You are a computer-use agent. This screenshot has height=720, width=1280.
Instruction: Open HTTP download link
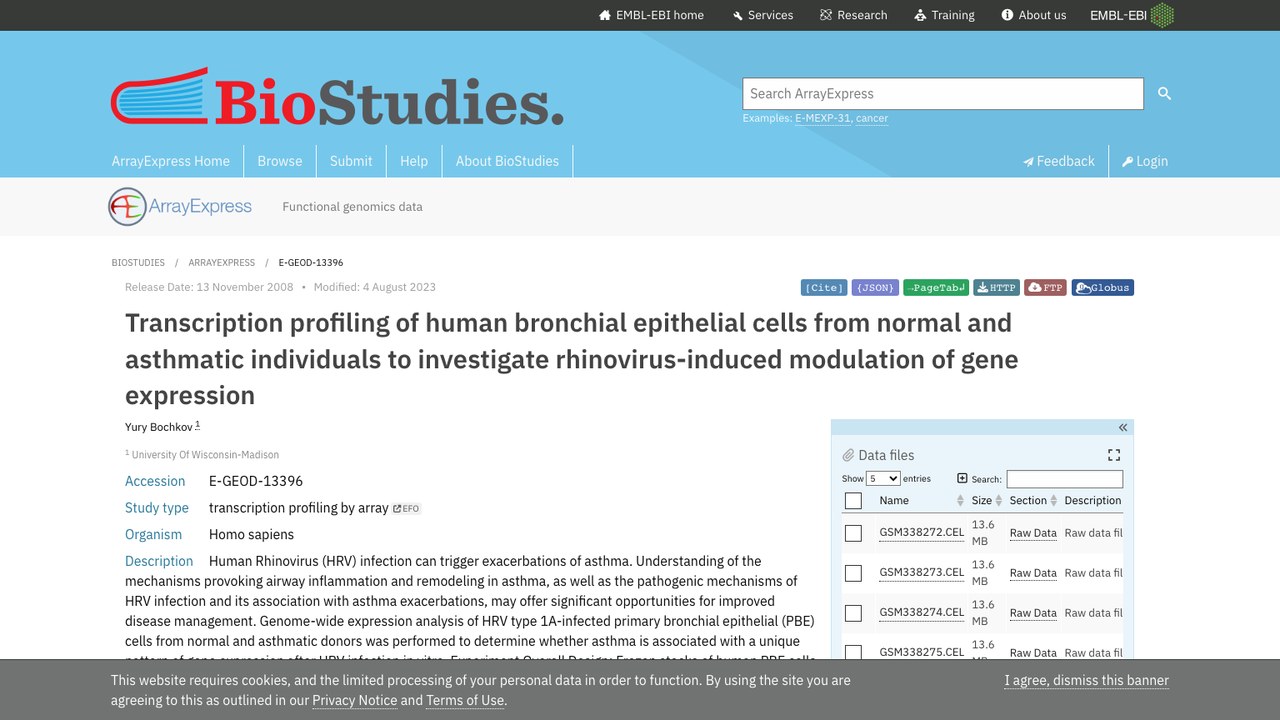pos(997,288)
